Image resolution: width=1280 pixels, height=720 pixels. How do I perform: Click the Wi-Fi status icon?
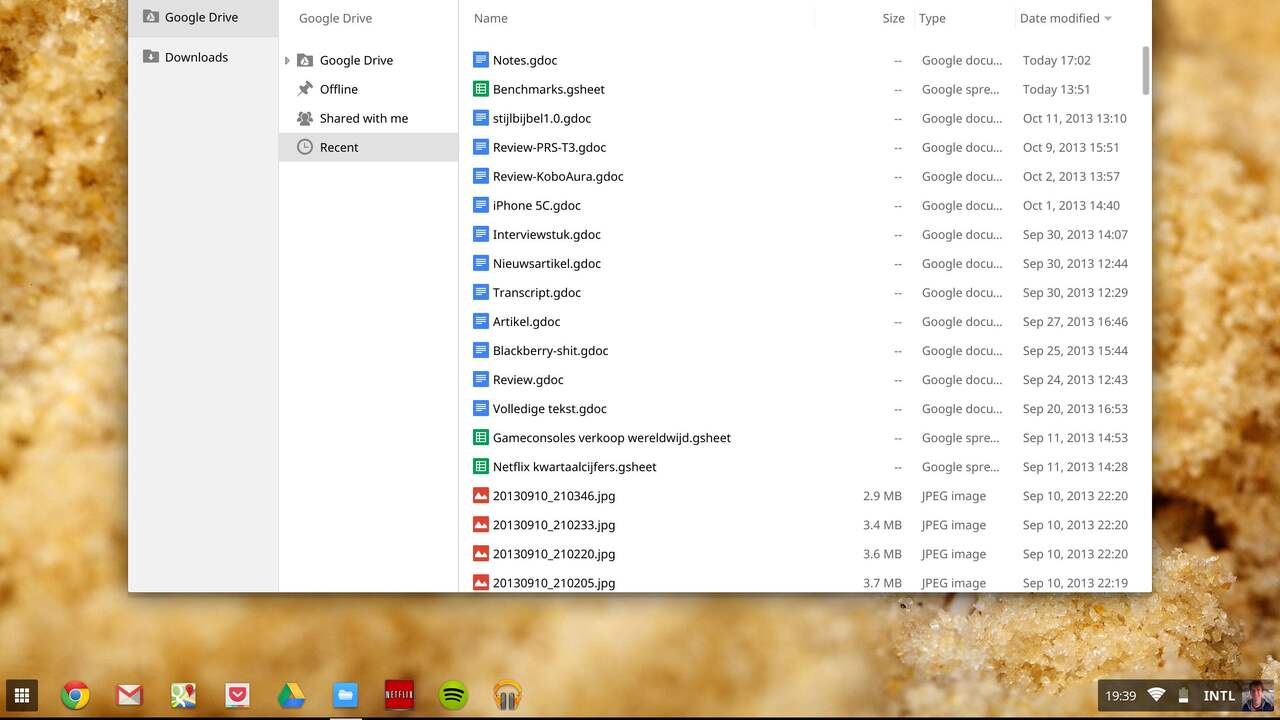[x=1156, y=695]
